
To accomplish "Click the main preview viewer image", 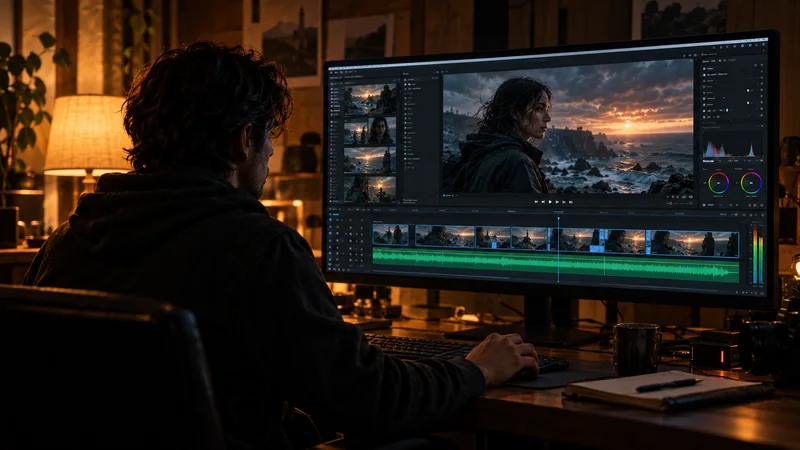I will pos(567,127).
